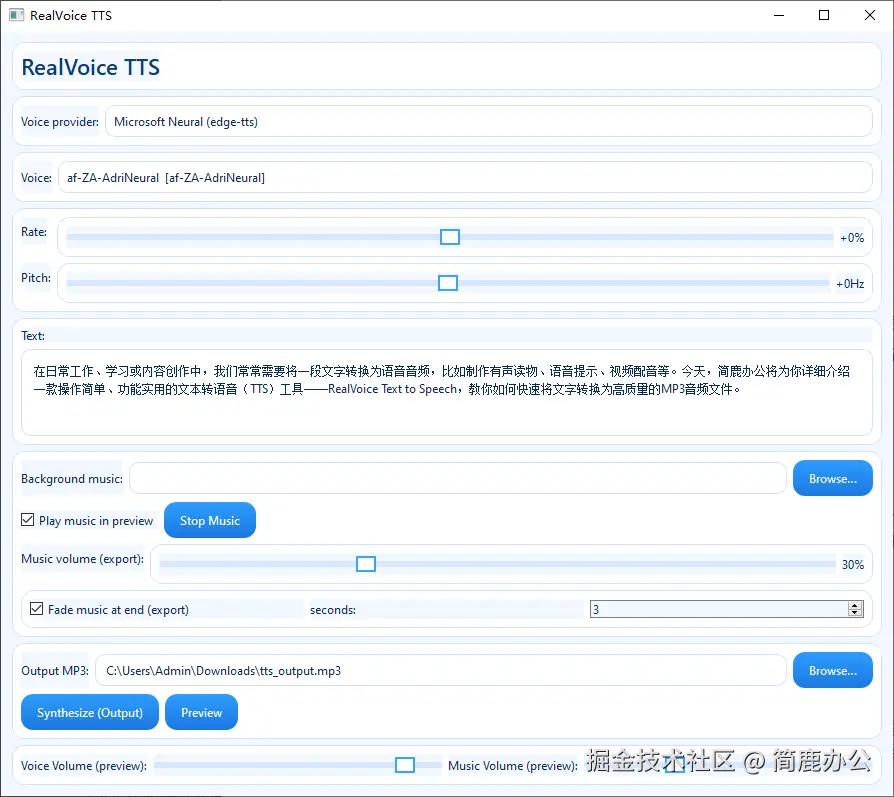Image resolution: width=894 pixels, height=797 pixels.
Task: Click the "+0Hz" pitch value label
Action: click(850, 284)
